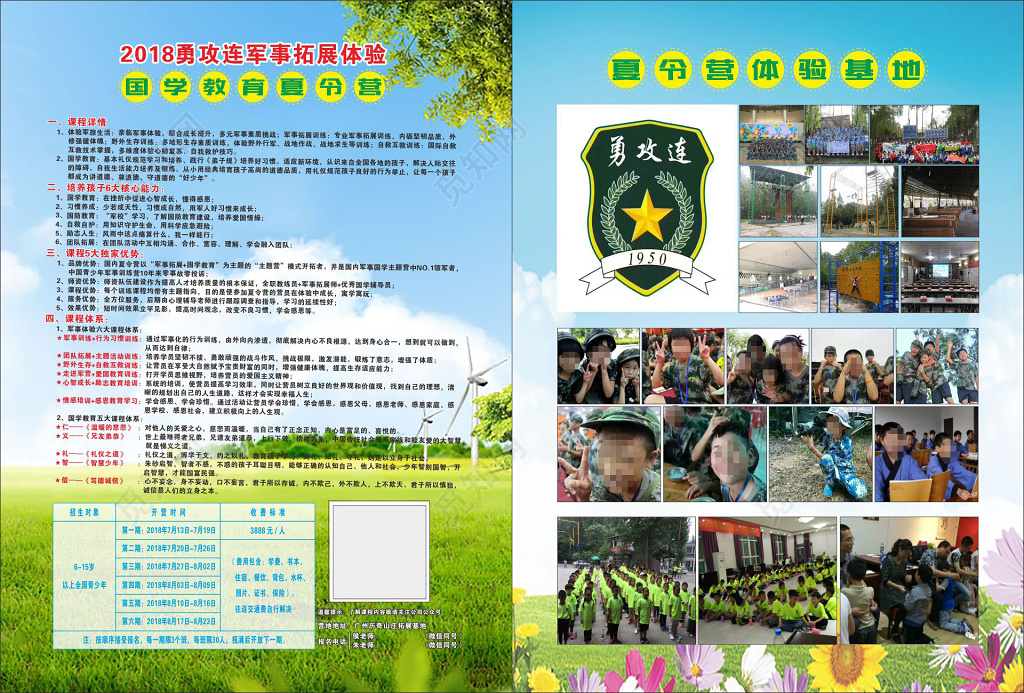Image resolution: width=1024 pixels, height=693 pixels.
Task: Click the red item "情感培训+感恩教育学习"
Action: click(x=99, y=400)
